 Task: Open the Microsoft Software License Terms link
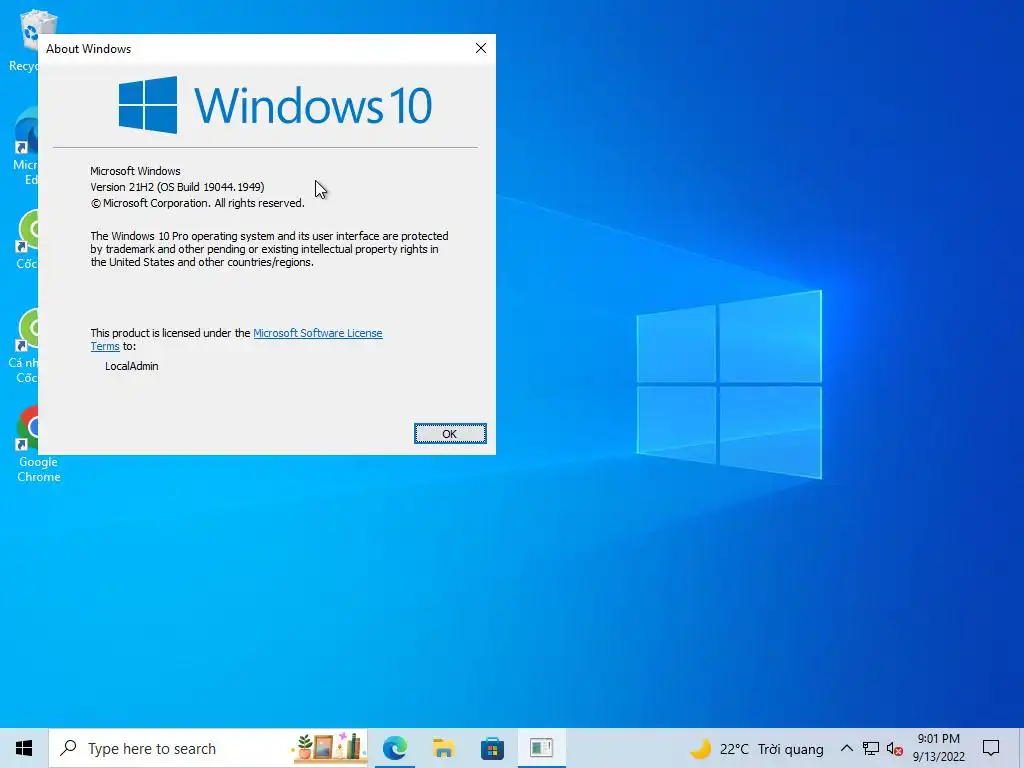(317, 333)
